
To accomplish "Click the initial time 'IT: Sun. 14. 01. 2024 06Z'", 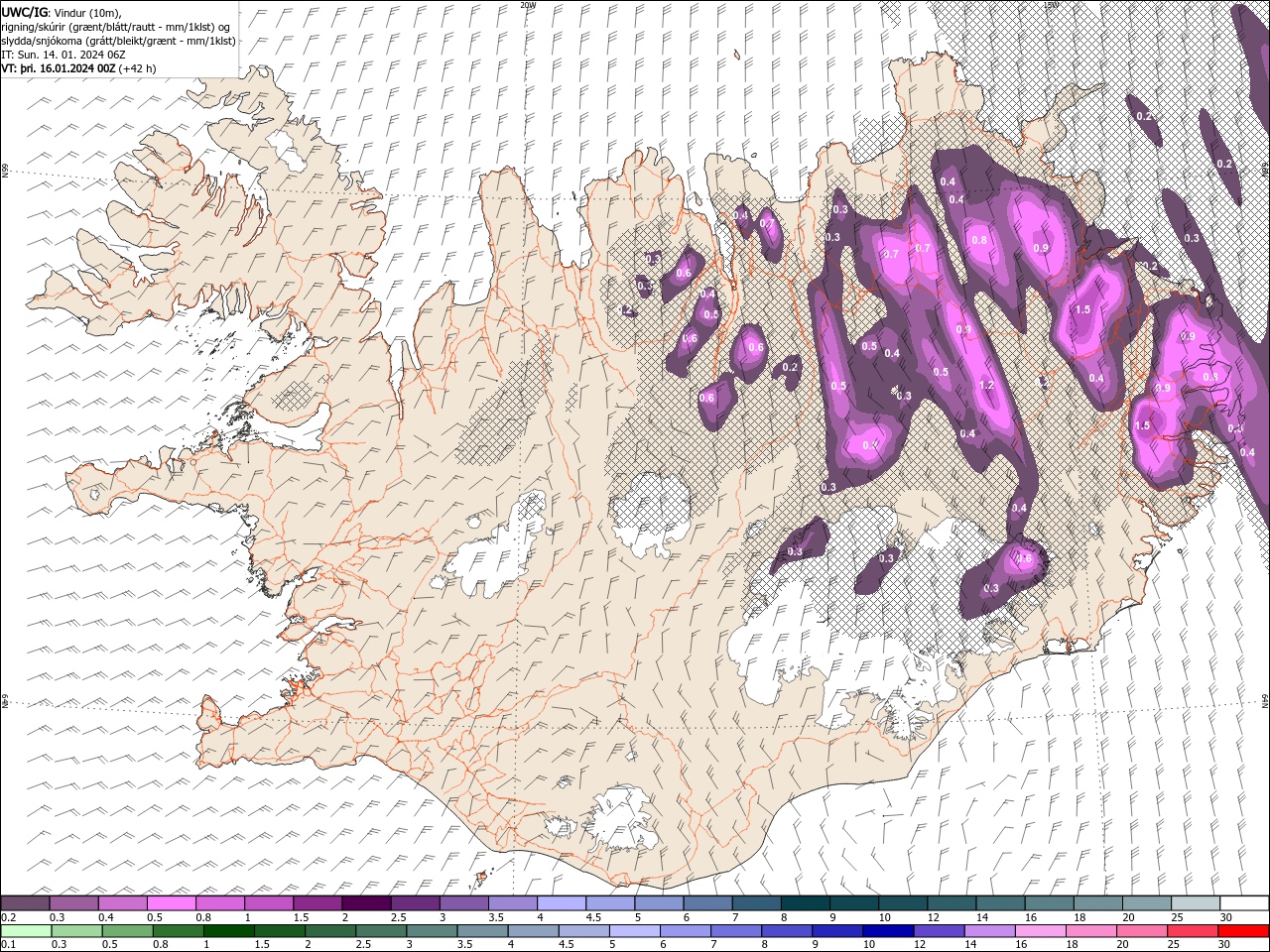I will click(x=63, y=55).
